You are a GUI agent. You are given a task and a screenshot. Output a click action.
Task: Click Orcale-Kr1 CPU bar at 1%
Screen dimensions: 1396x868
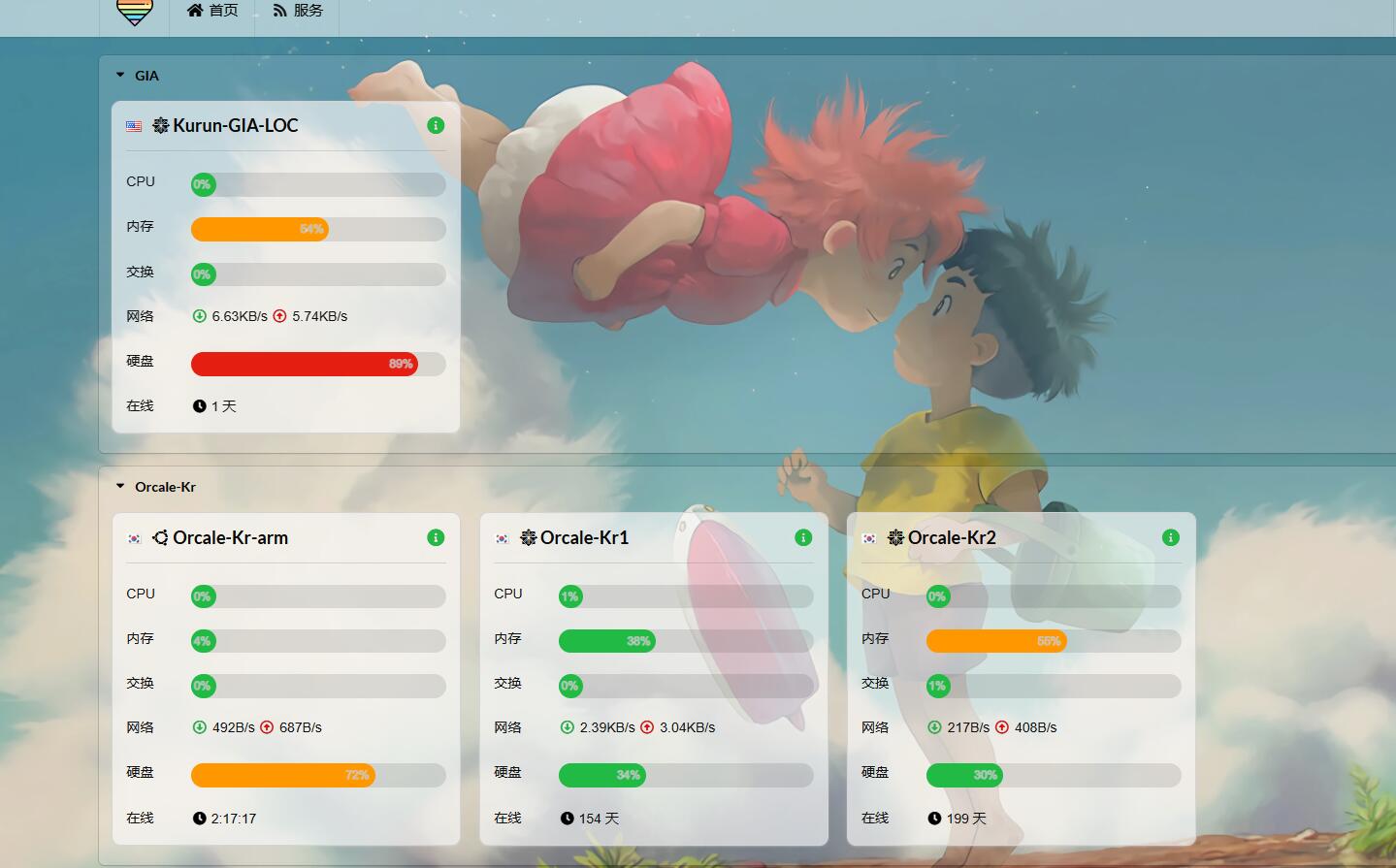(686, 596)
